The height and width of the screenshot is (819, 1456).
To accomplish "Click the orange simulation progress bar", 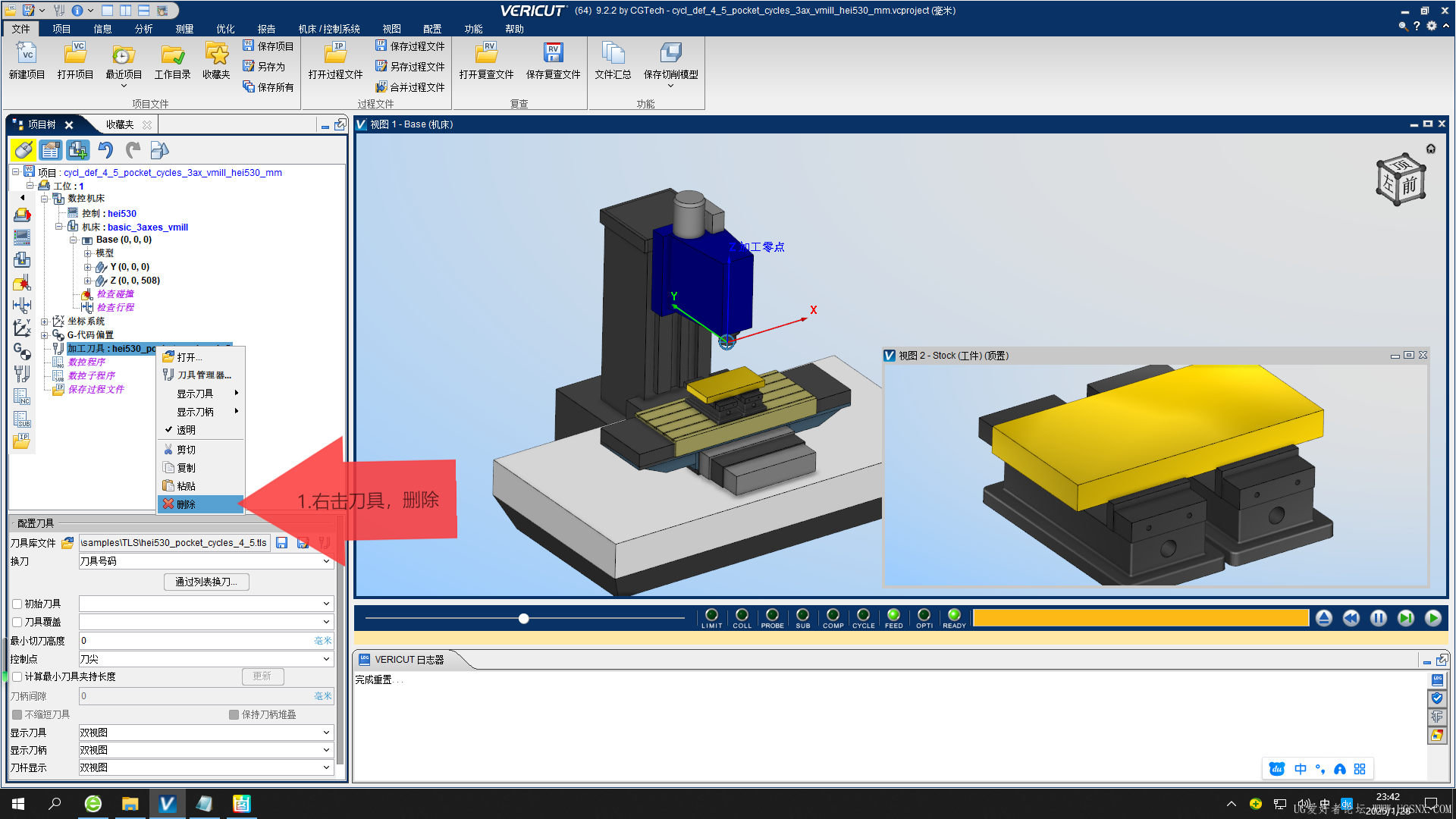I will (x=1141, y=618).
